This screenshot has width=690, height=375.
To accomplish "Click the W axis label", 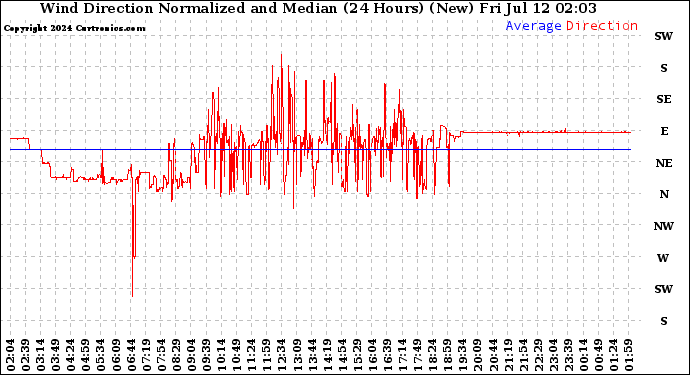I will click(663, 258).
